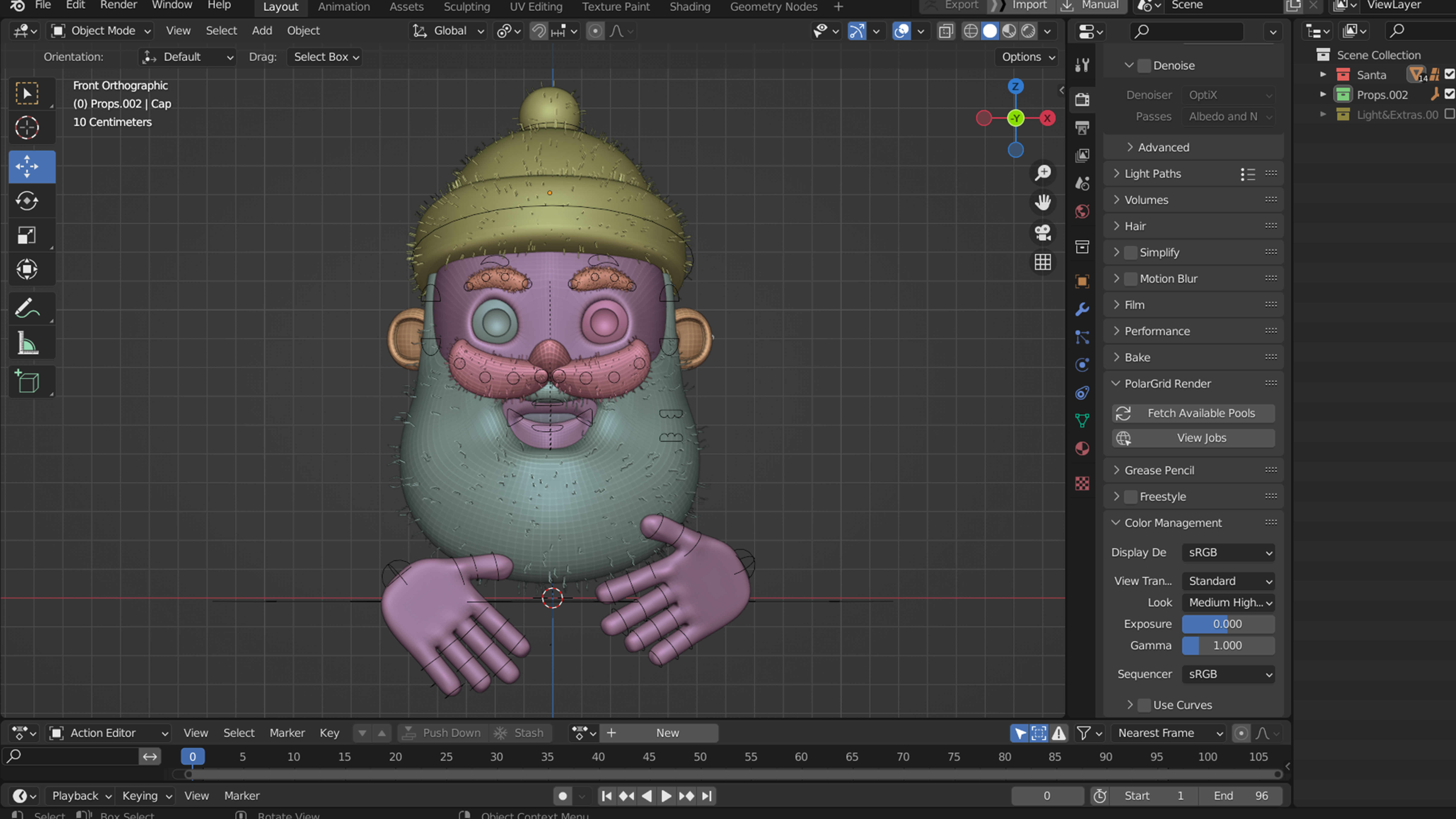Select the 3D Cursor tool
Image resolution: width=1456 pixels, height=819 pixels.
[27, 128]
